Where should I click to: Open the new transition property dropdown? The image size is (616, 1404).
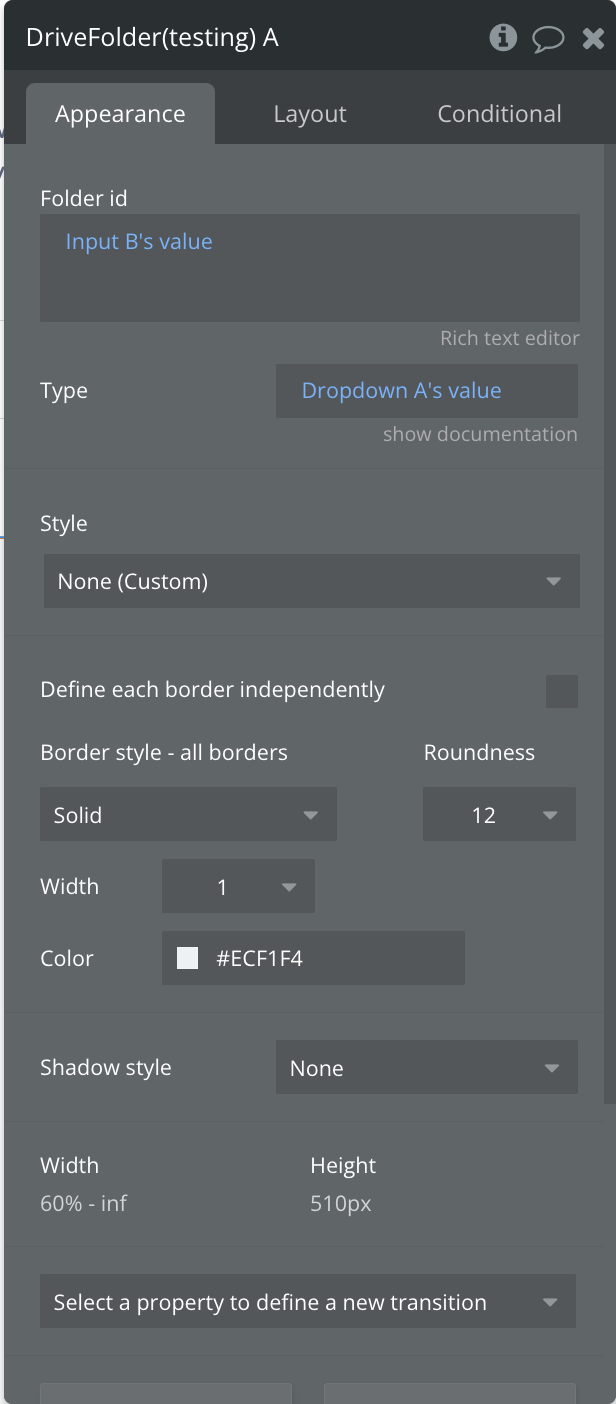pyautogui.click(x=308, y=1302)
